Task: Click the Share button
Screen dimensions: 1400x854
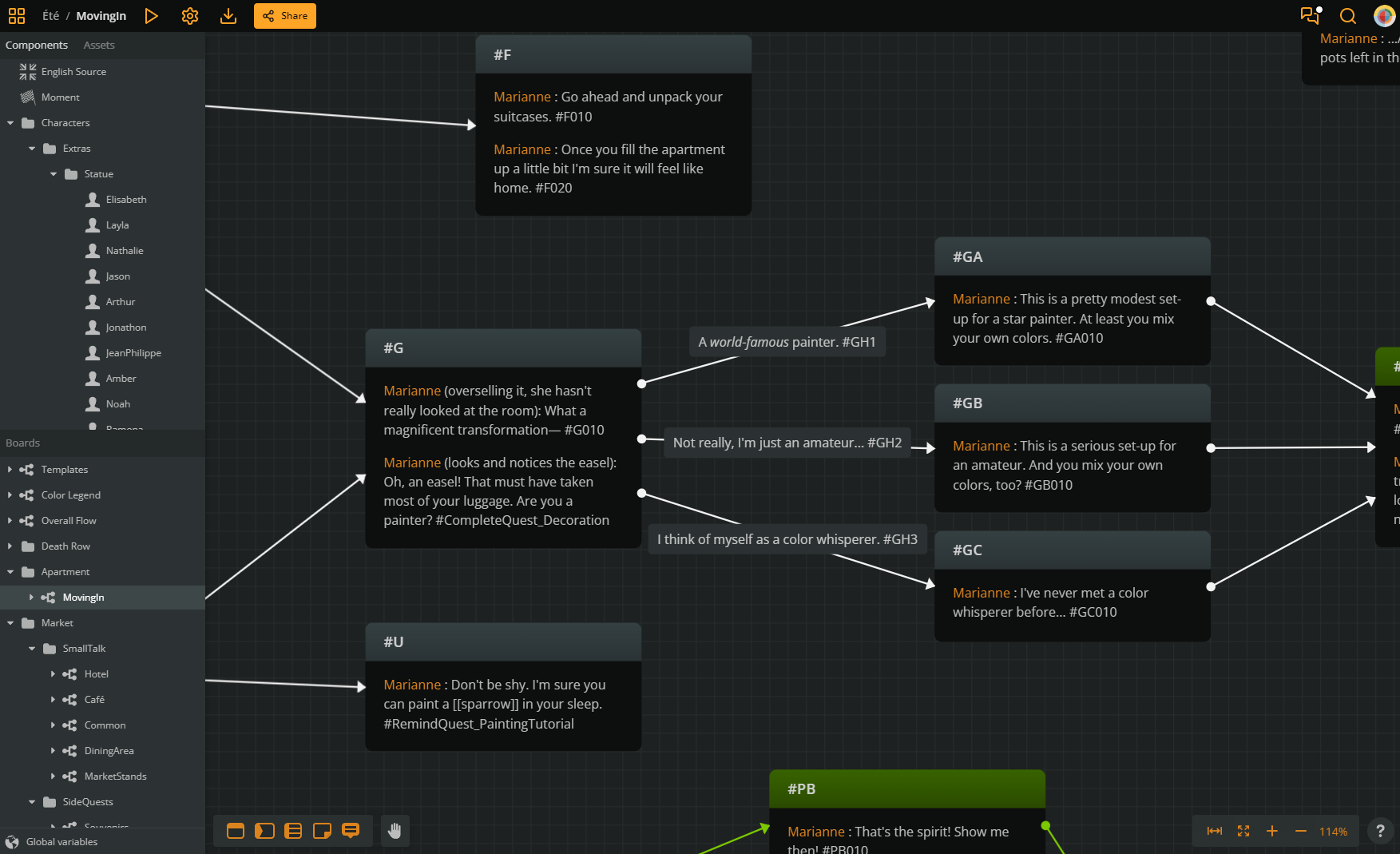Action: click(x=285, y=16)
